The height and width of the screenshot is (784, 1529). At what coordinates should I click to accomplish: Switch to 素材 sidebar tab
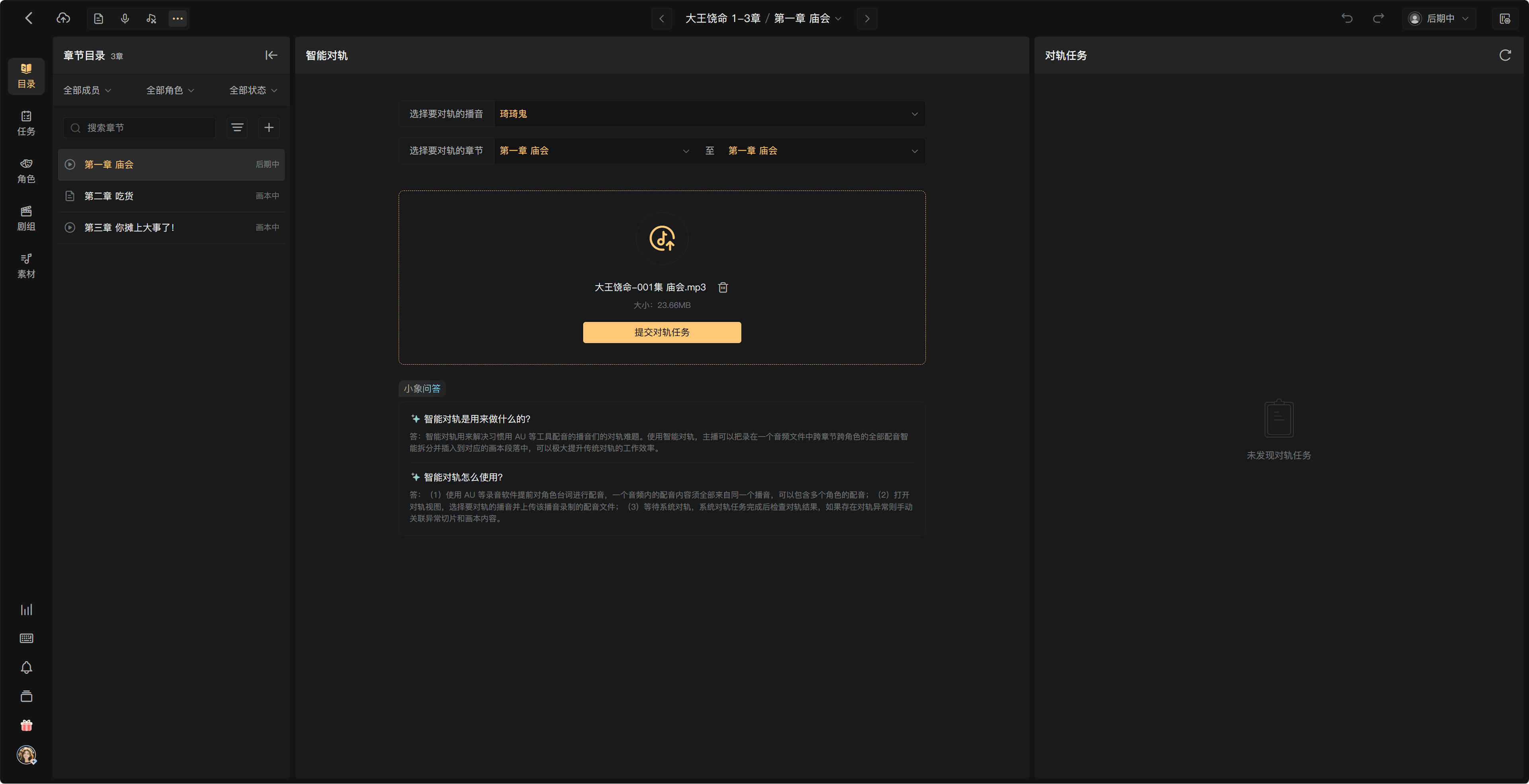click(26, 266)
